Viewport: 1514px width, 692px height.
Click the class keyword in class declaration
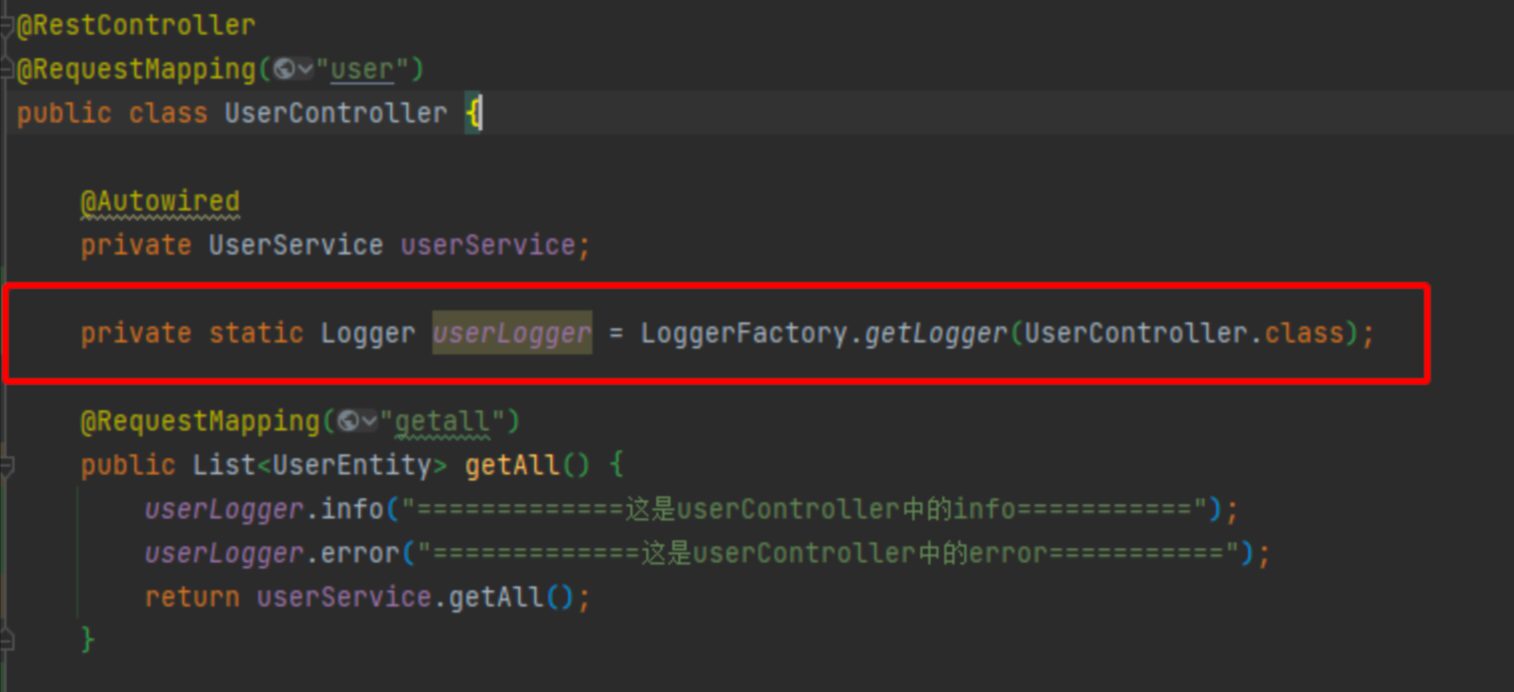pos(168,113)
